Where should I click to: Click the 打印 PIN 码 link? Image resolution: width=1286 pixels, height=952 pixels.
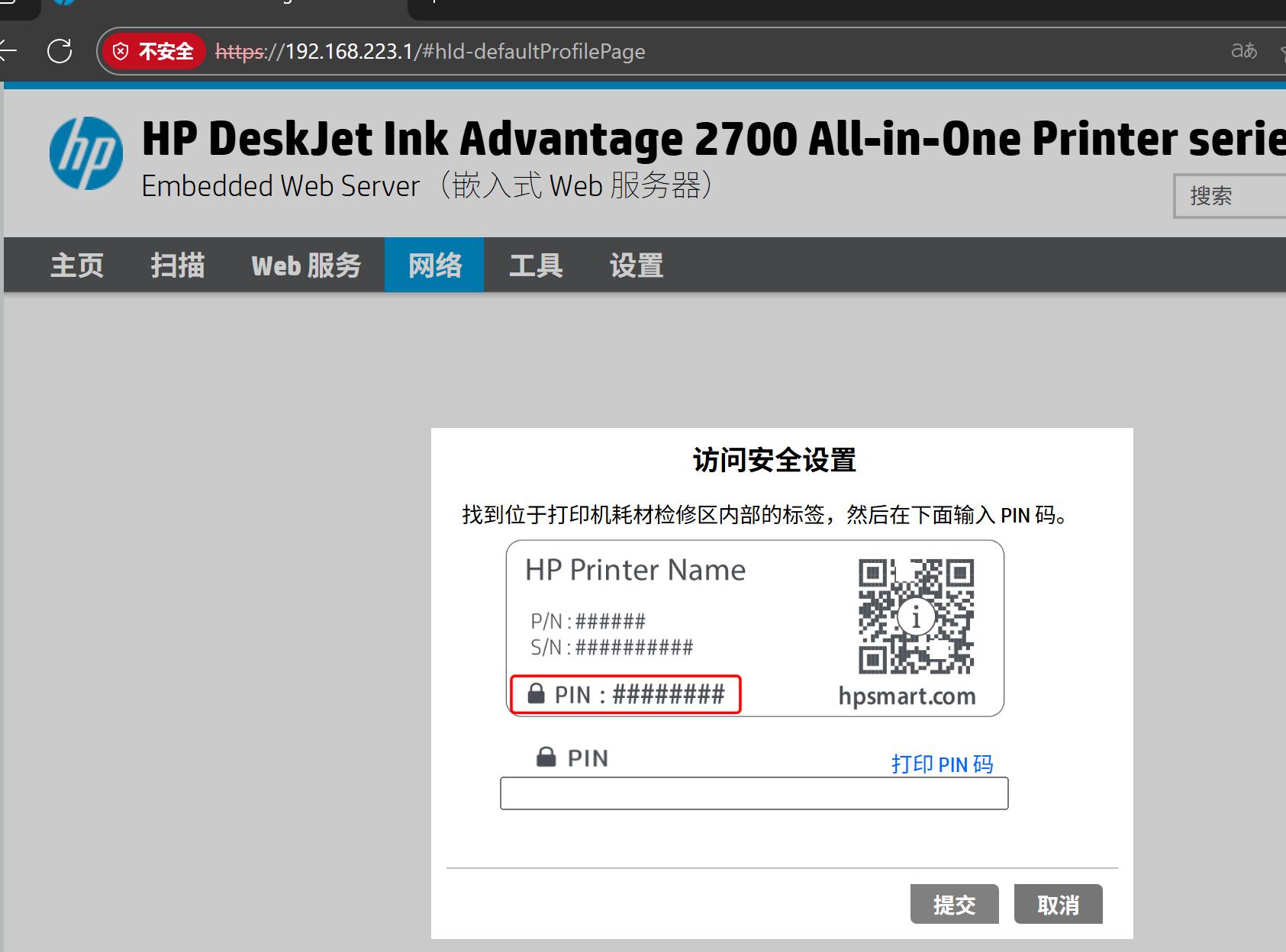coord(943,764)
